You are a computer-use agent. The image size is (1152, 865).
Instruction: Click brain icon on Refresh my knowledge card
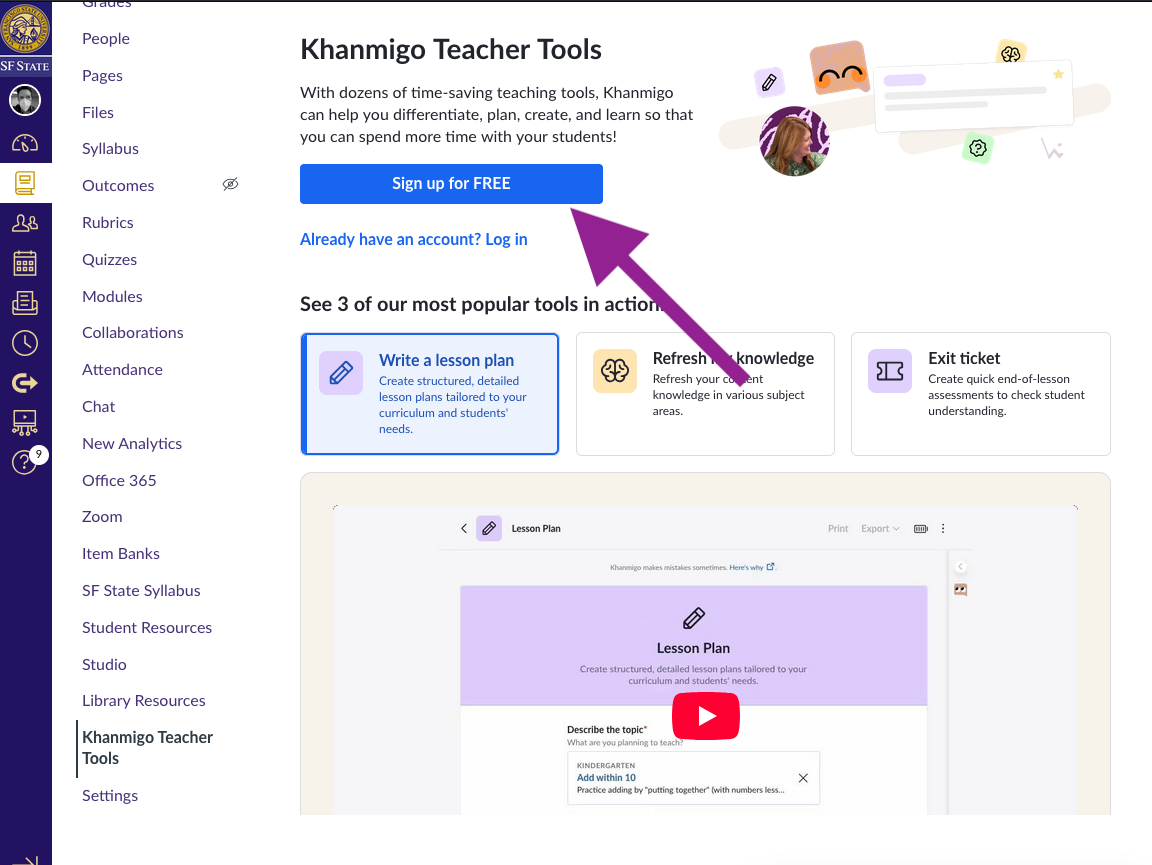(x=615, y=371)
